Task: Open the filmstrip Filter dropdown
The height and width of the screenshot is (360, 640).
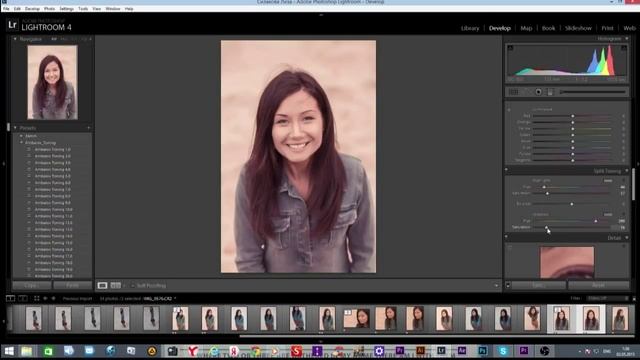Action: pyautogui.click(x=607, y=298)
